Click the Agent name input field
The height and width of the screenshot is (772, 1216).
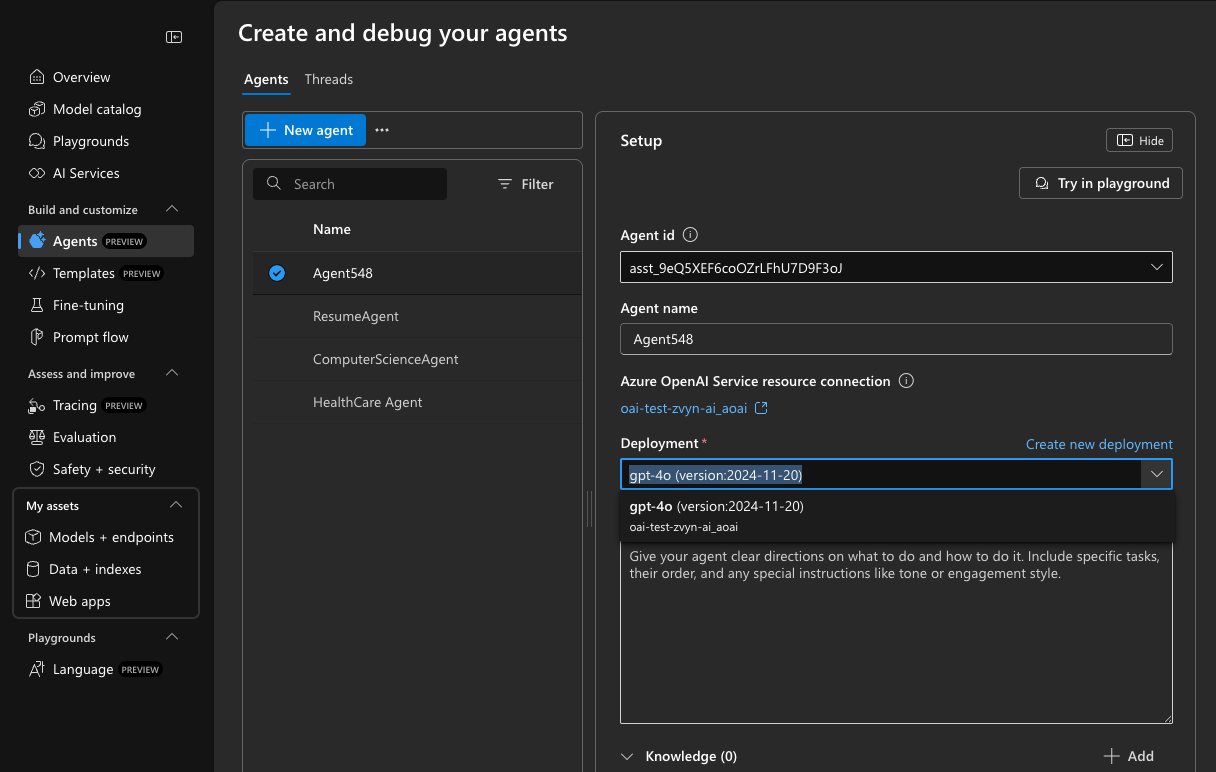click(x=896, y=339)
